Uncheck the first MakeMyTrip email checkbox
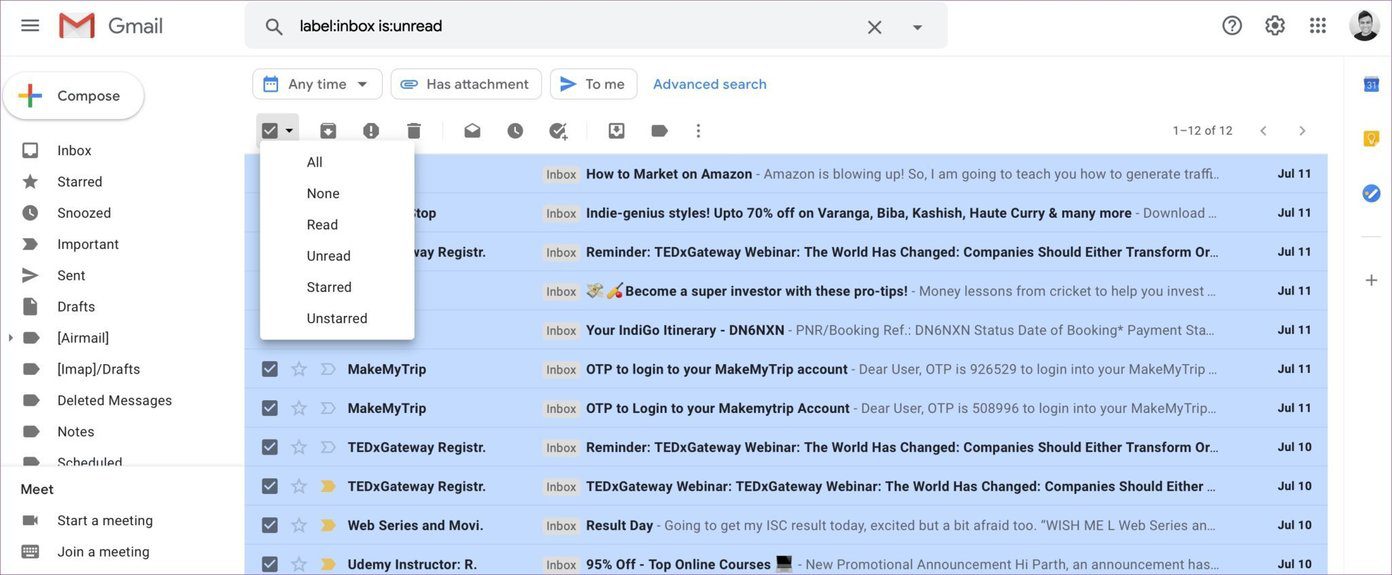This screenshot has height=575, width=1392. point(270,369)
